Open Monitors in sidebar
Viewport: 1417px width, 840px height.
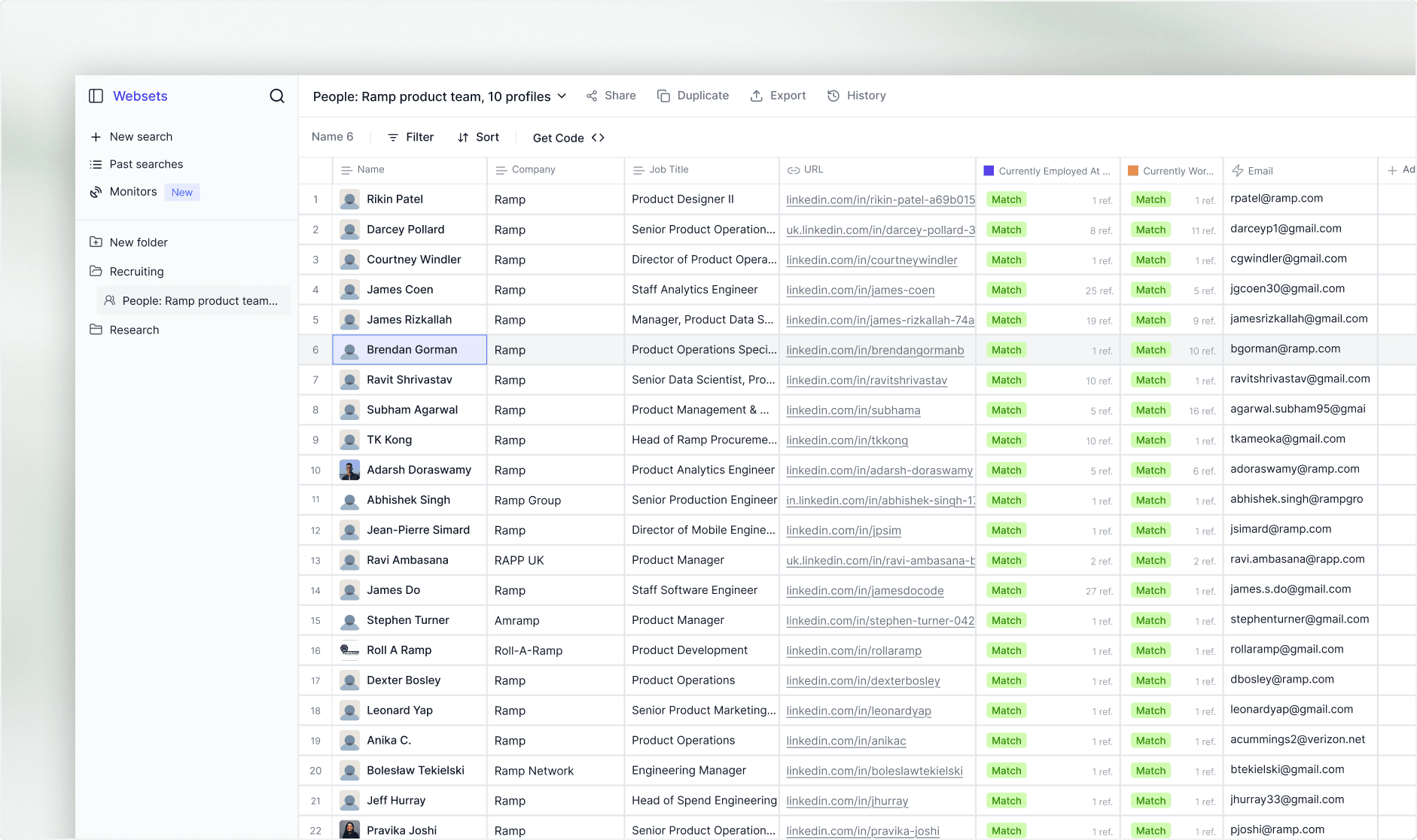point(133,192)
